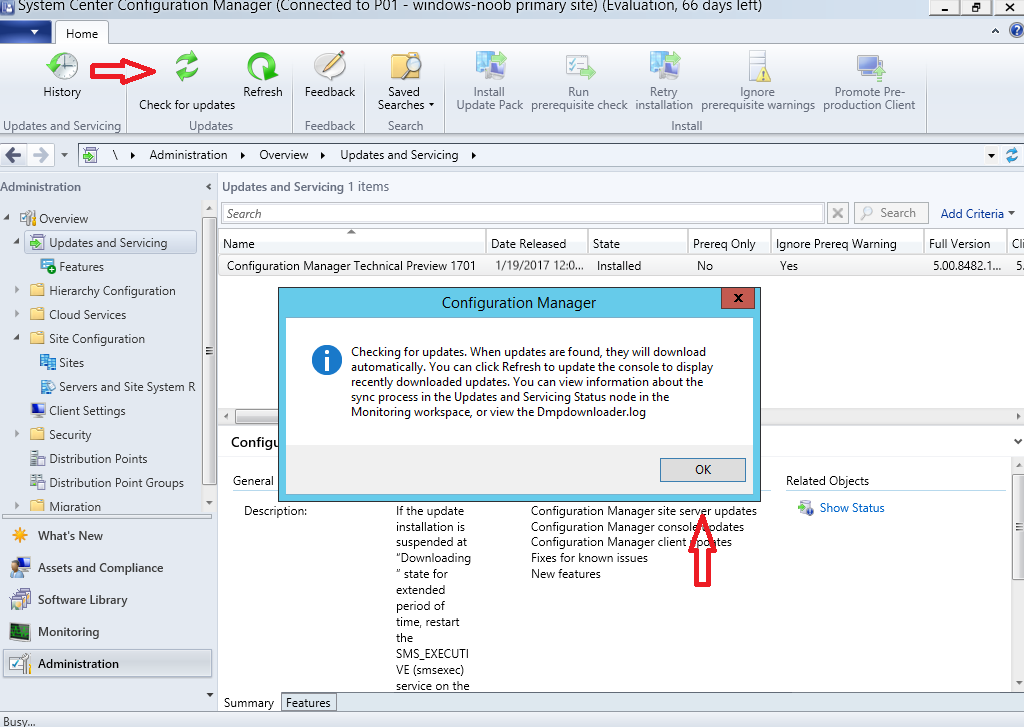Image resolution: width=1024 pixels, height=727 pixels.
Task: Collapse the ribbon with the up chevron
Action: click(x=995, y=31)
